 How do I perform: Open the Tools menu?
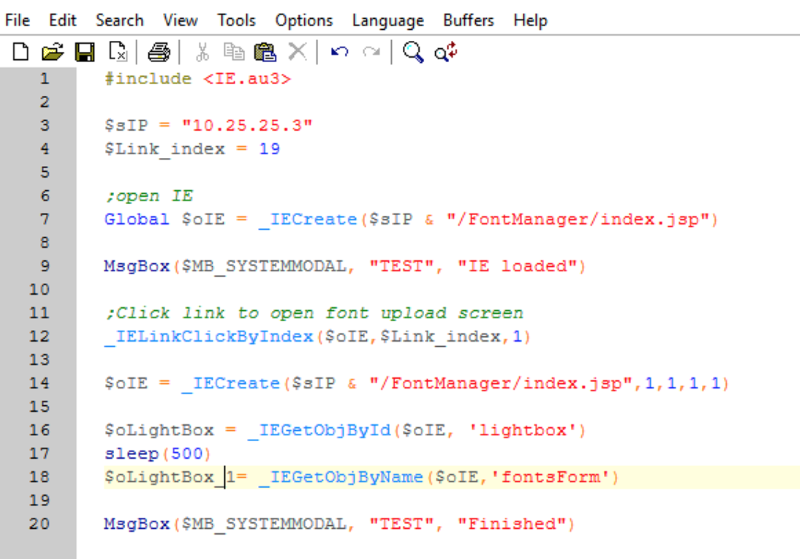pos(236,20)
